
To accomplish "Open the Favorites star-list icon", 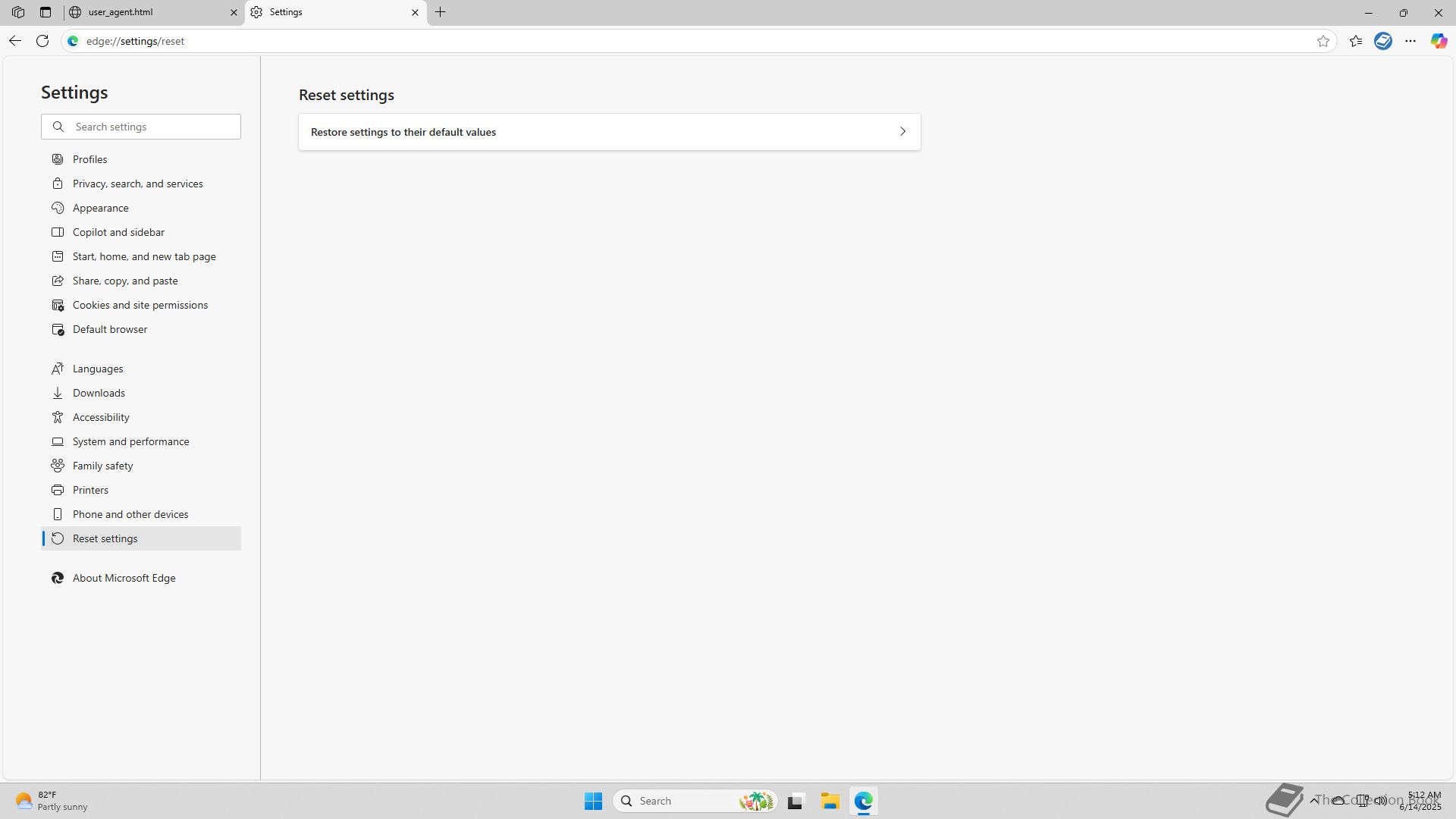I will (x=1356, y=41).
